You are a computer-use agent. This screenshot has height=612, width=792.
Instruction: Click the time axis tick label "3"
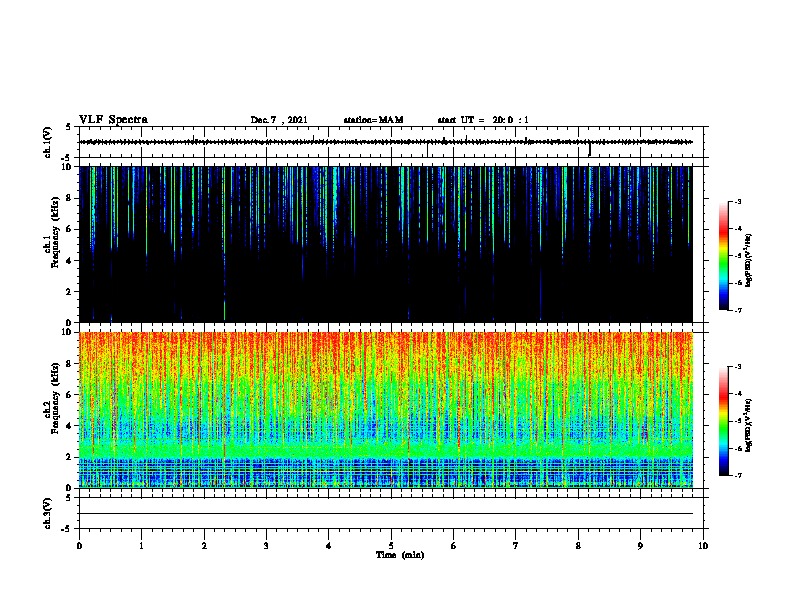[266, 546]
